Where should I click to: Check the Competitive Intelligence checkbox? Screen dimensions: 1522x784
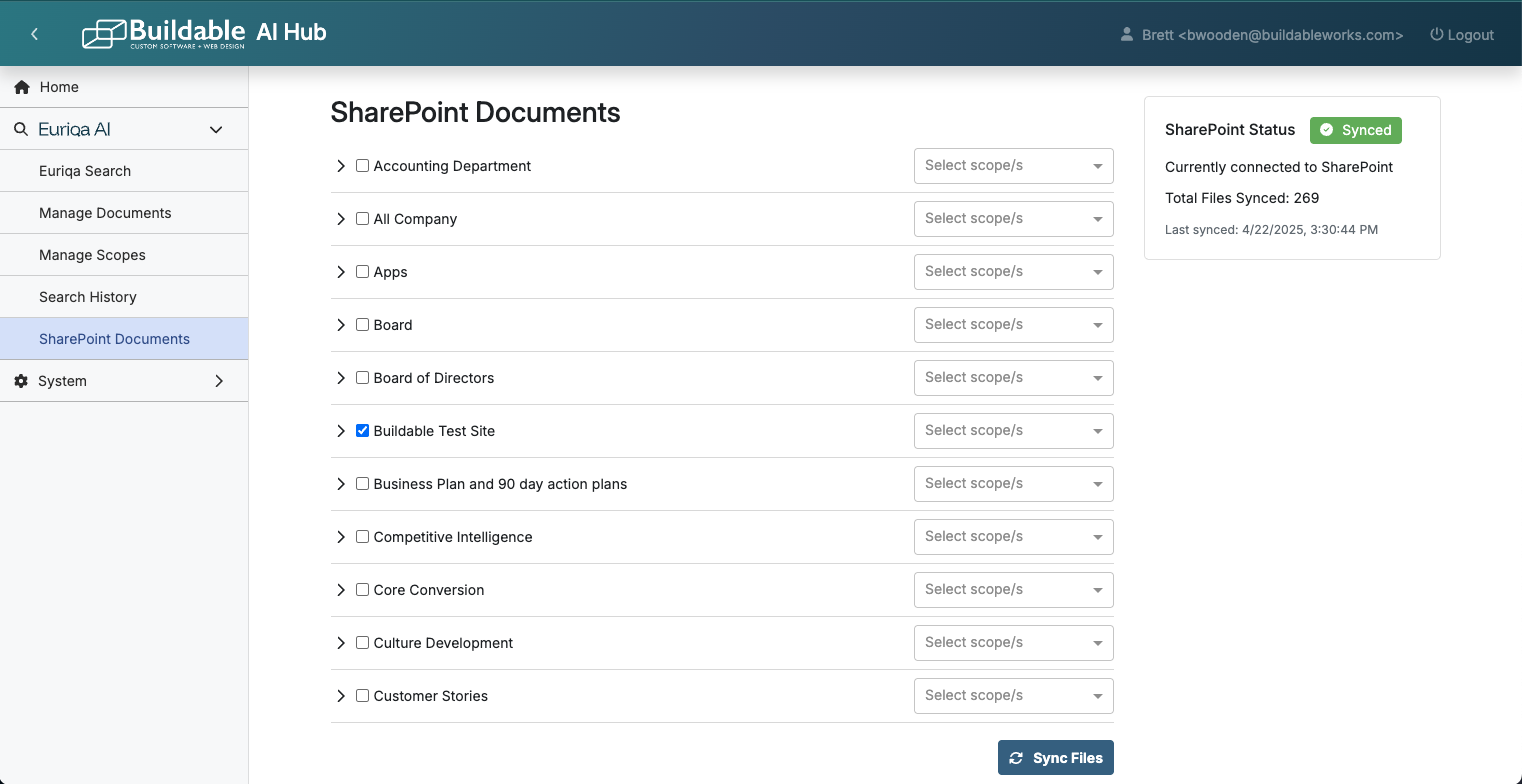pyautogui.click(x=363, y=537)
